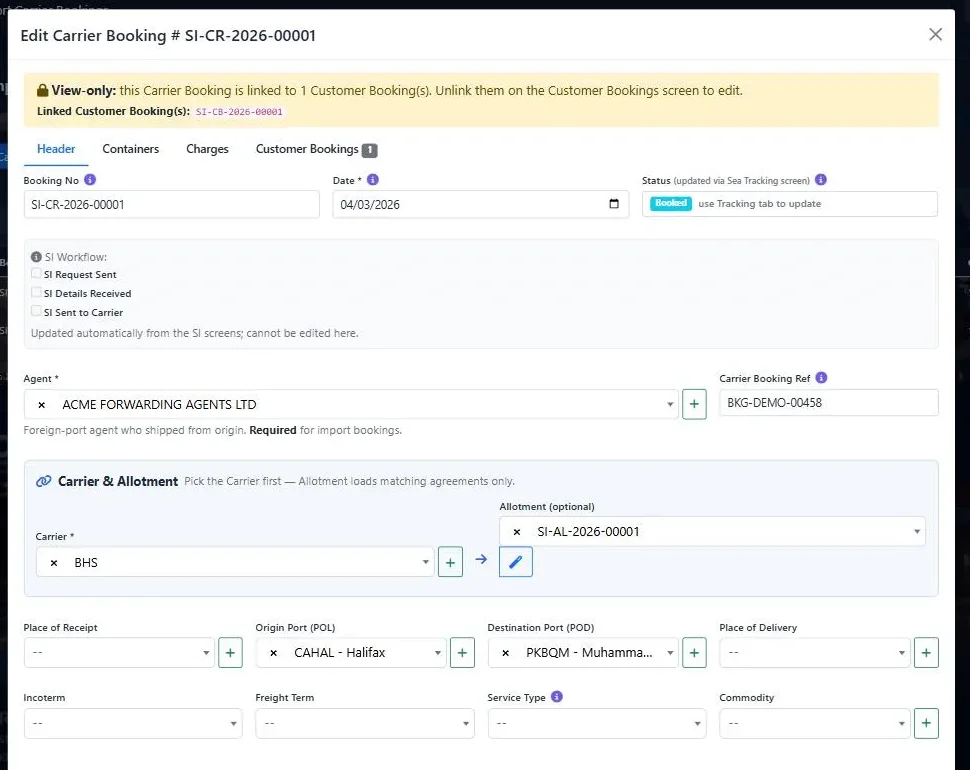Expand the Allotment dropdown
This screenshot has height=770, width=970.
click(917, 531)
